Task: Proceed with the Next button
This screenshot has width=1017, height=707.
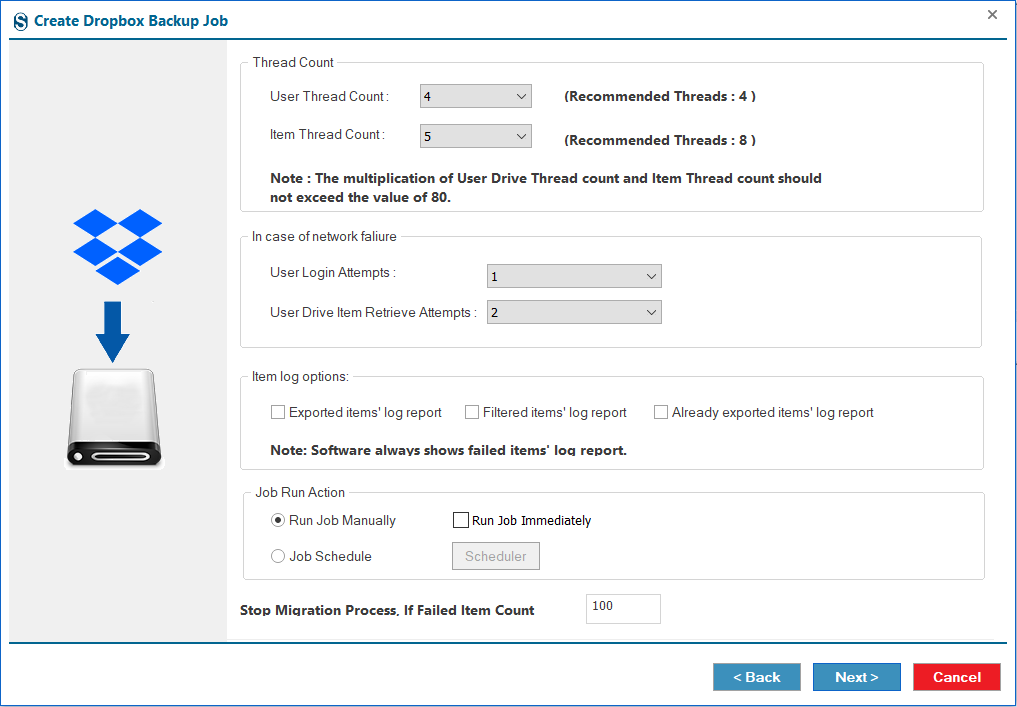Action: click(x=857, y=677)
